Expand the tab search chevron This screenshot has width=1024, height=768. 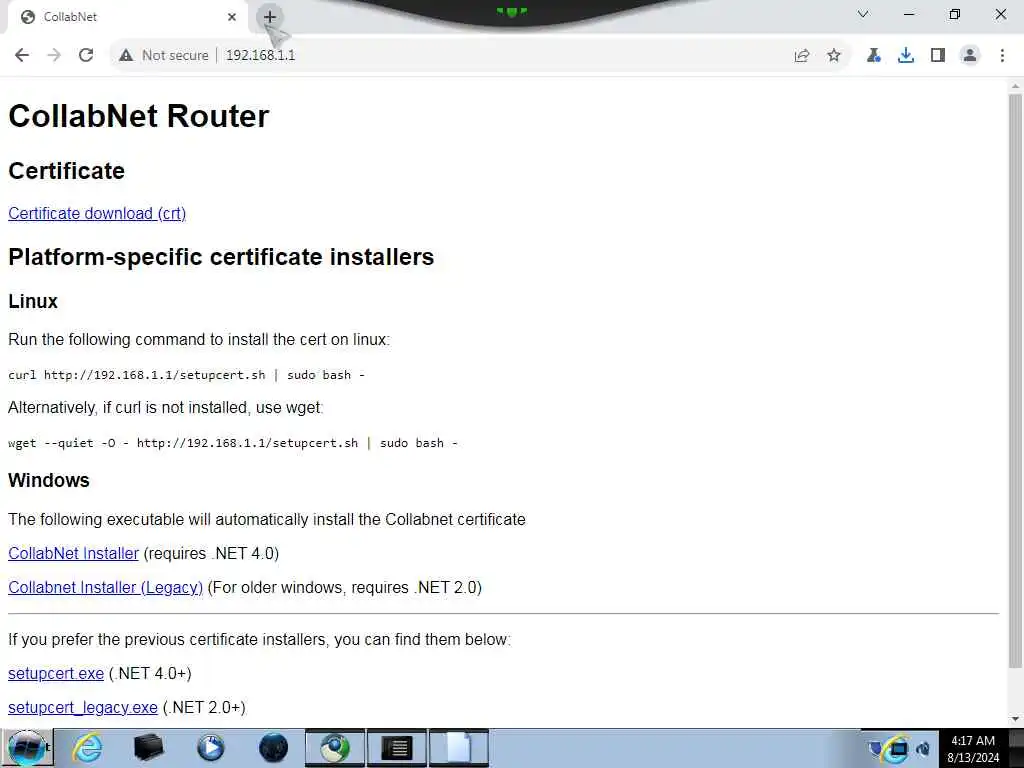click(863, 14)
